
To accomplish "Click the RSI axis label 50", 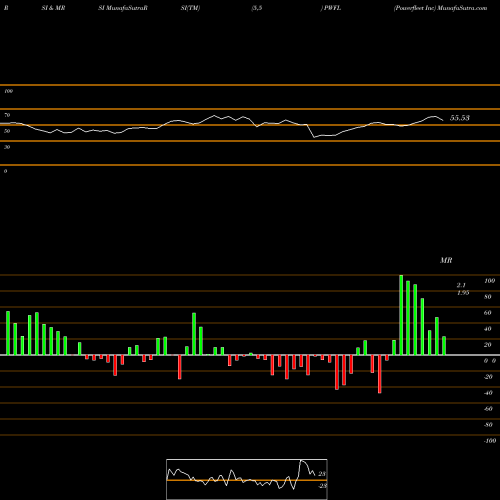I will [7, 131].
